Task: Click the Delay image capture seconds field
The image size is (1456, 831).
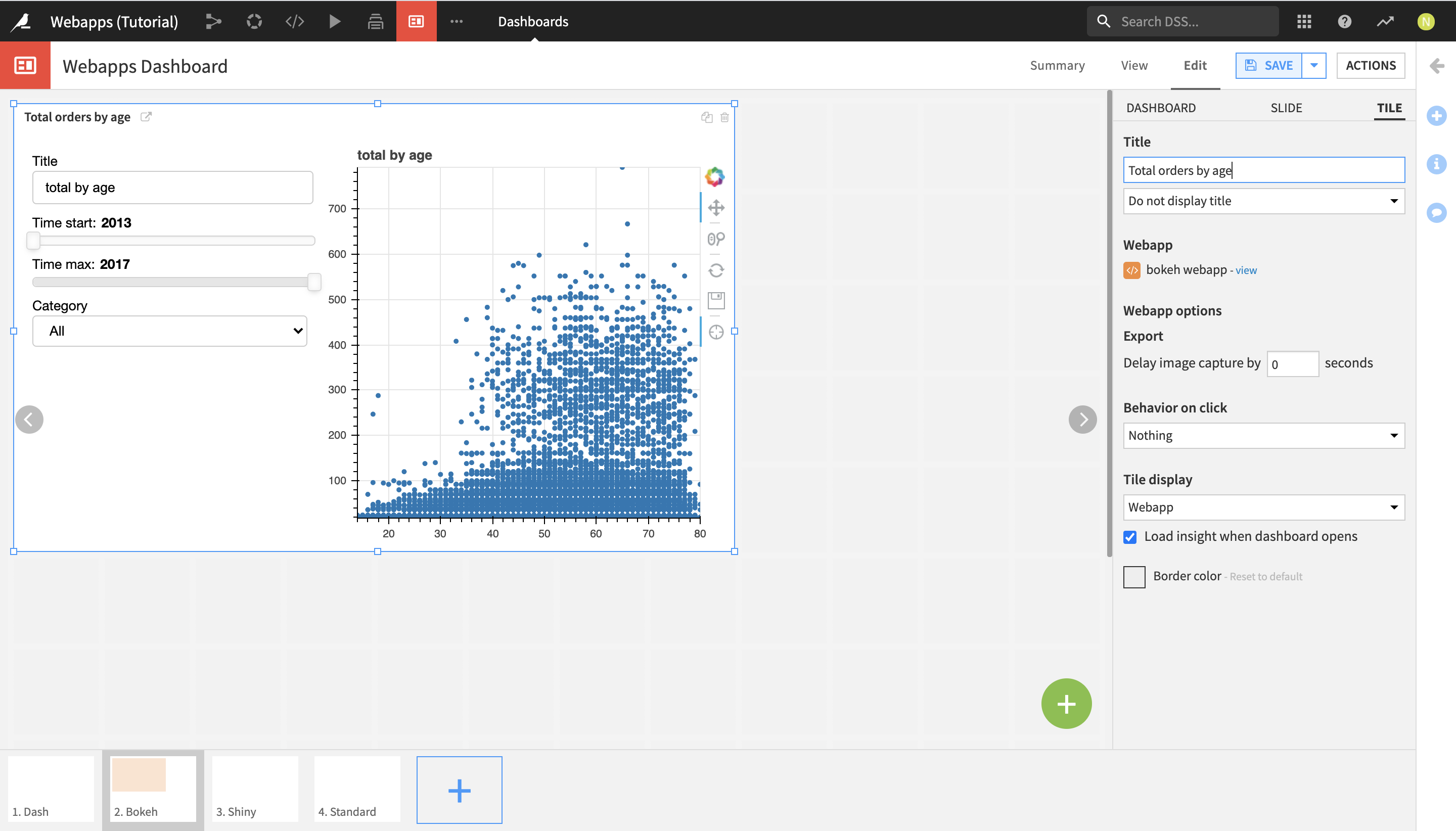Action: (1292, 364)
